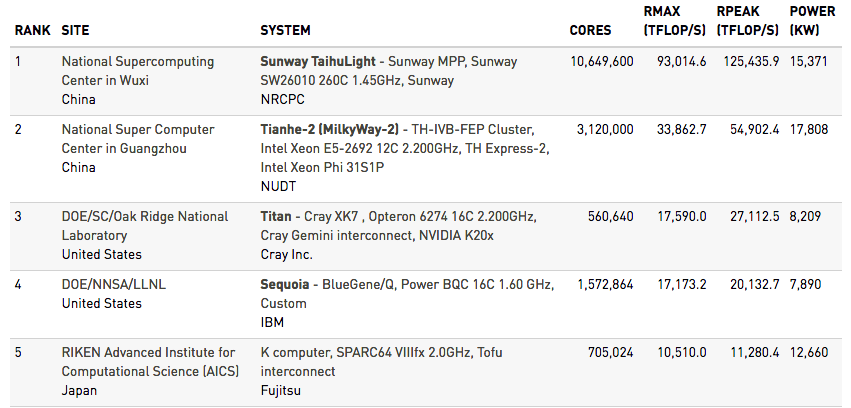Open RIKEN Advanced Institute for Computational Science
Image resolution: width=851 pixels, height=408 pixels.
click(x=148, y=362)
